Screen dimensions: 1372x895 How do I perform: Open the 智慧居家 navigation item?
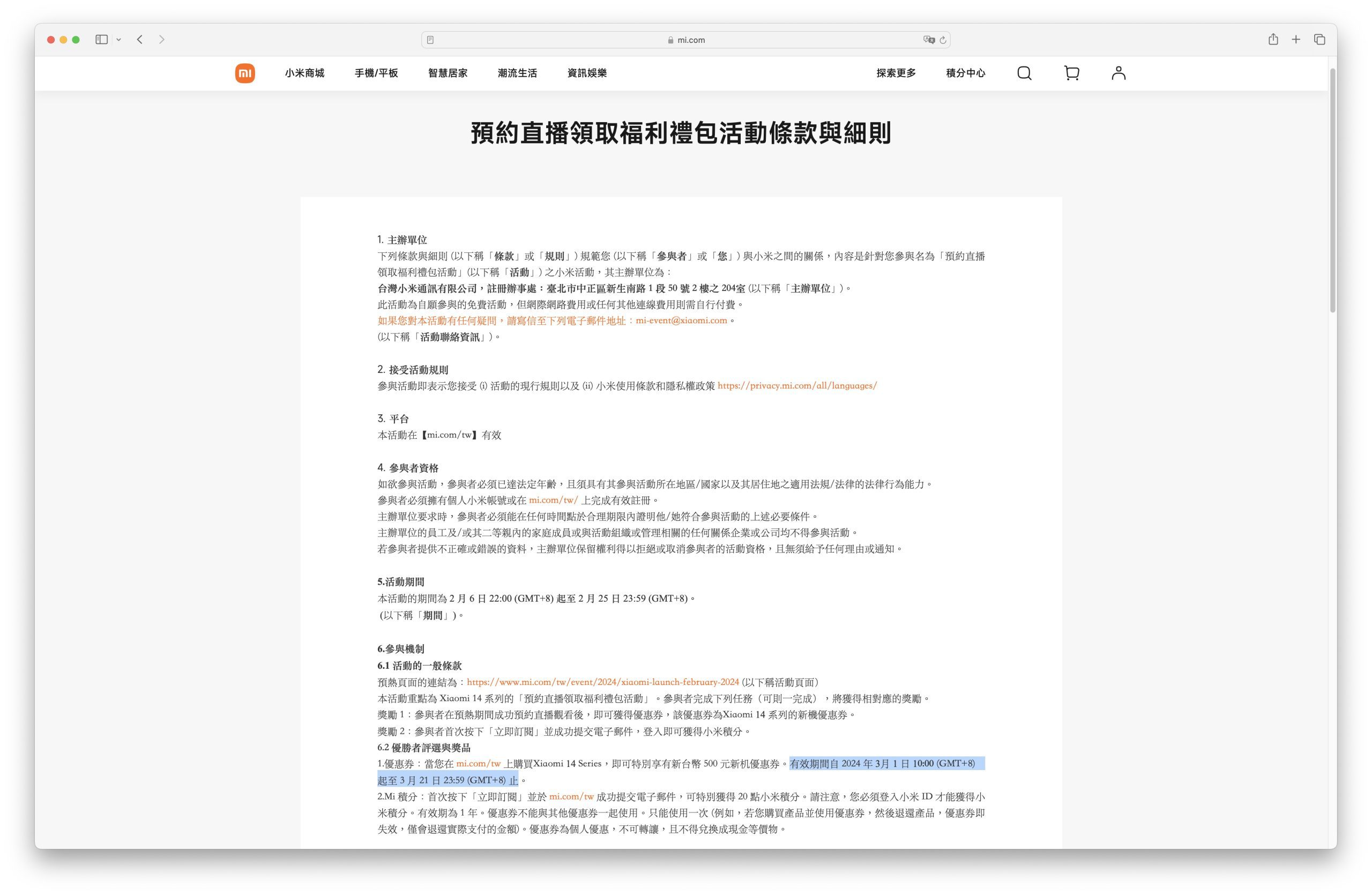pos(448,73)
